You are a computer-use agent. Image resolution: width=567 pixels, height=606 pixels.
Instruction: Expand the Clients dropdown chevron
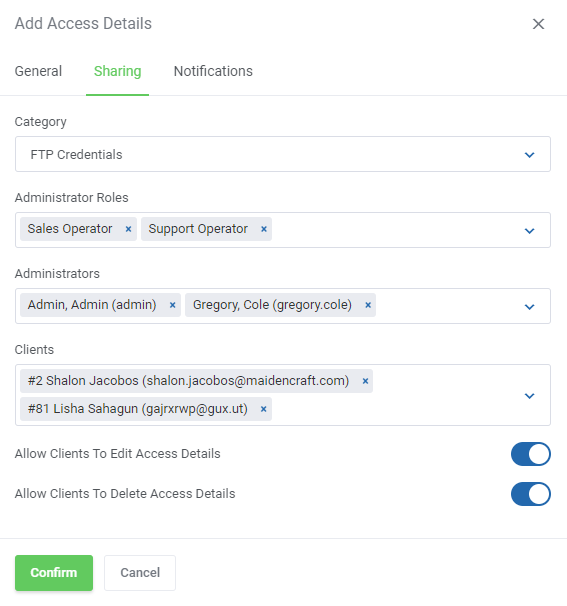coord(529,396)
